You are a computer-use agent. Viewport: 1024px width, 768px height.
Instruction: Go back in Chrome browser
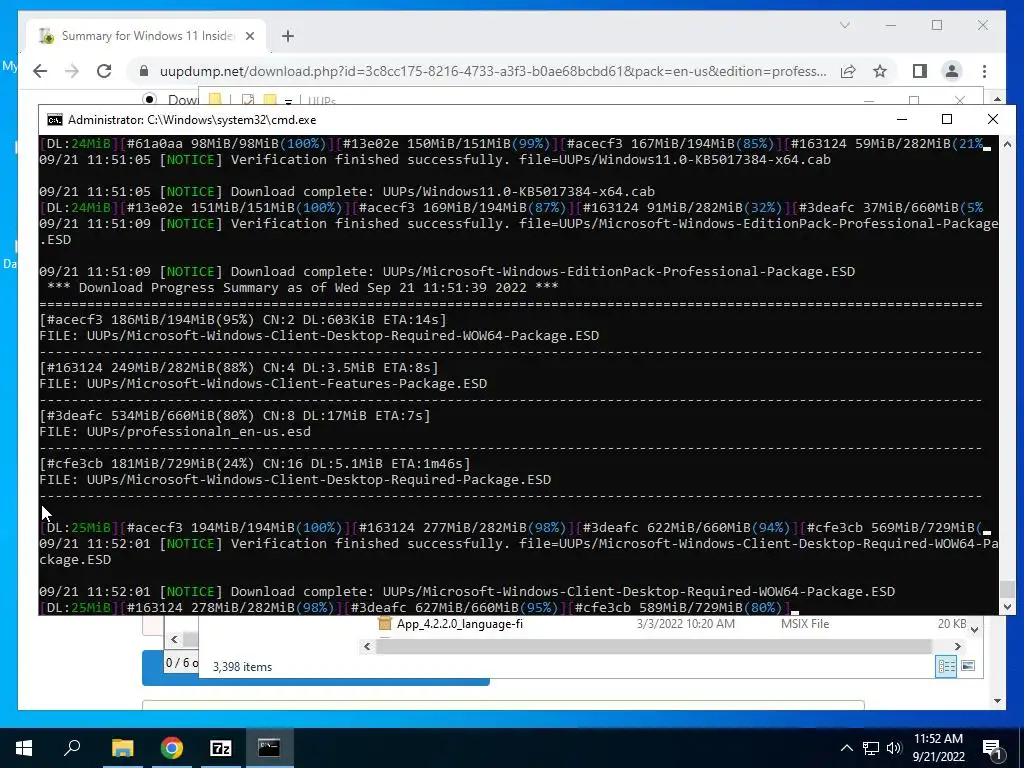coord(40,71)
